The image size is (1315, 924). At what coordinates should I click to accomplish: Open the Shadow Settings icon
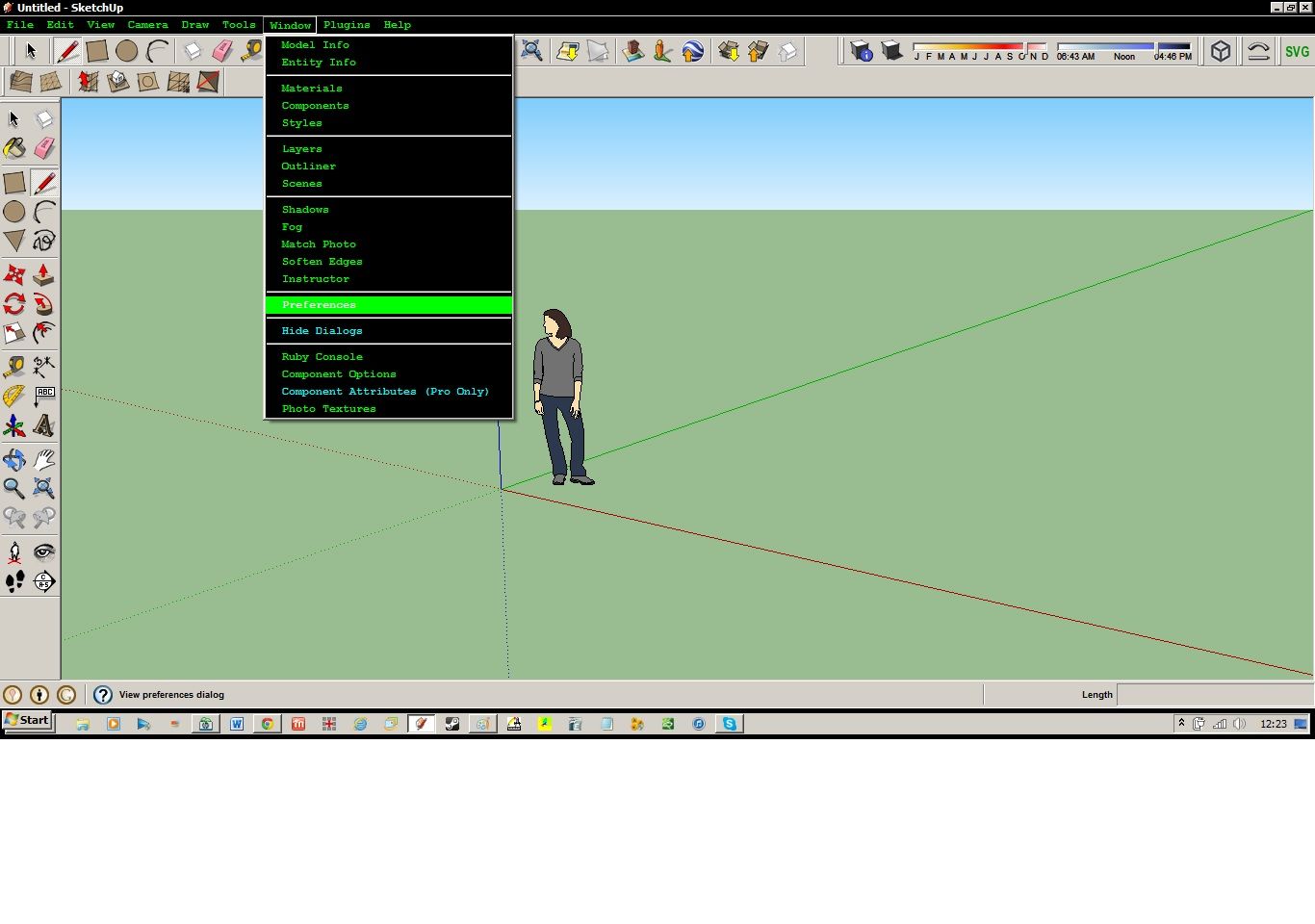point(862,51)
